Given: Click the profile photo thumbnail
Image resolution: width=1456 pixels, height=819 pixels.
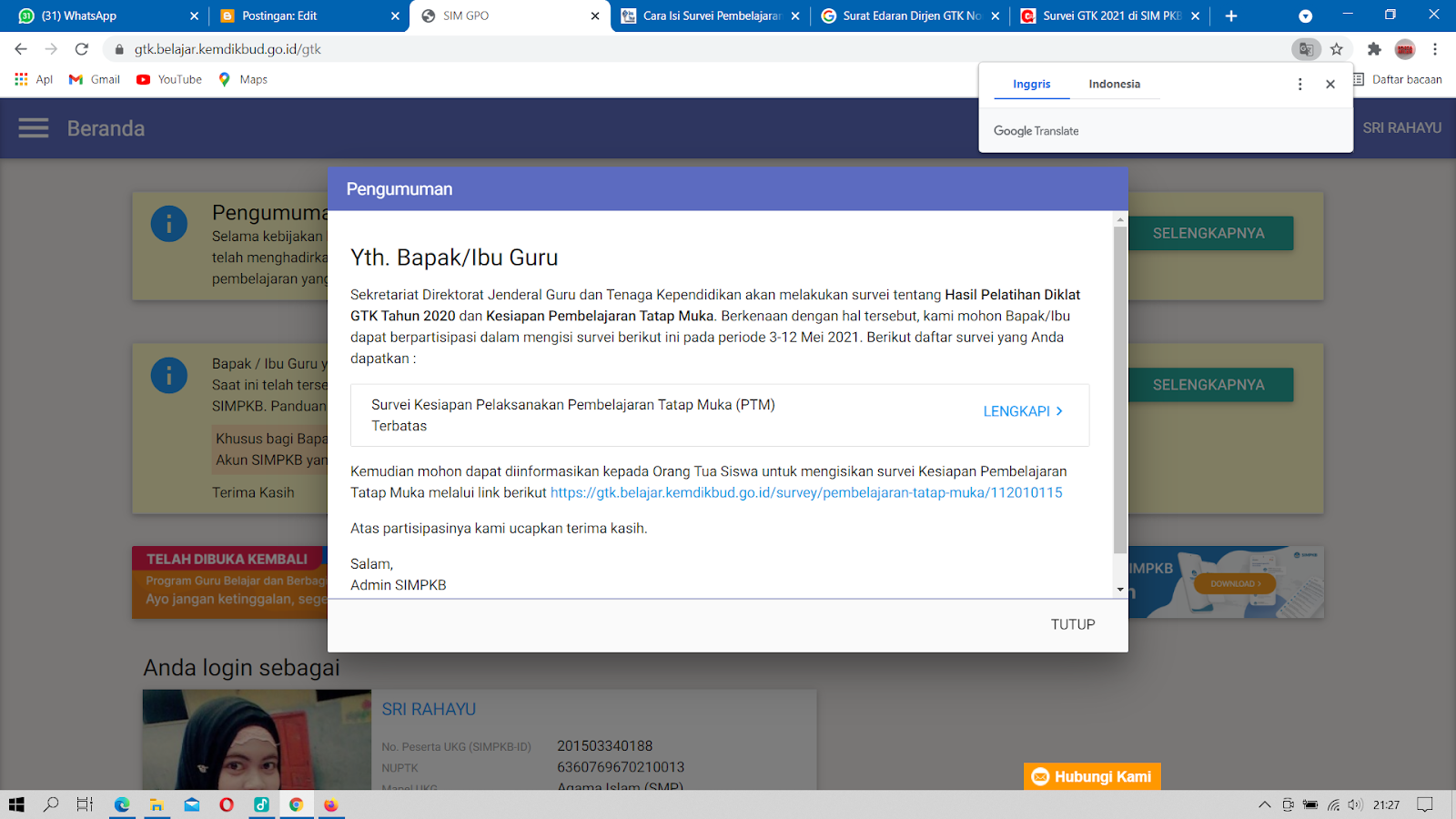Looking at the screenshot, I should tap(257, 739).
